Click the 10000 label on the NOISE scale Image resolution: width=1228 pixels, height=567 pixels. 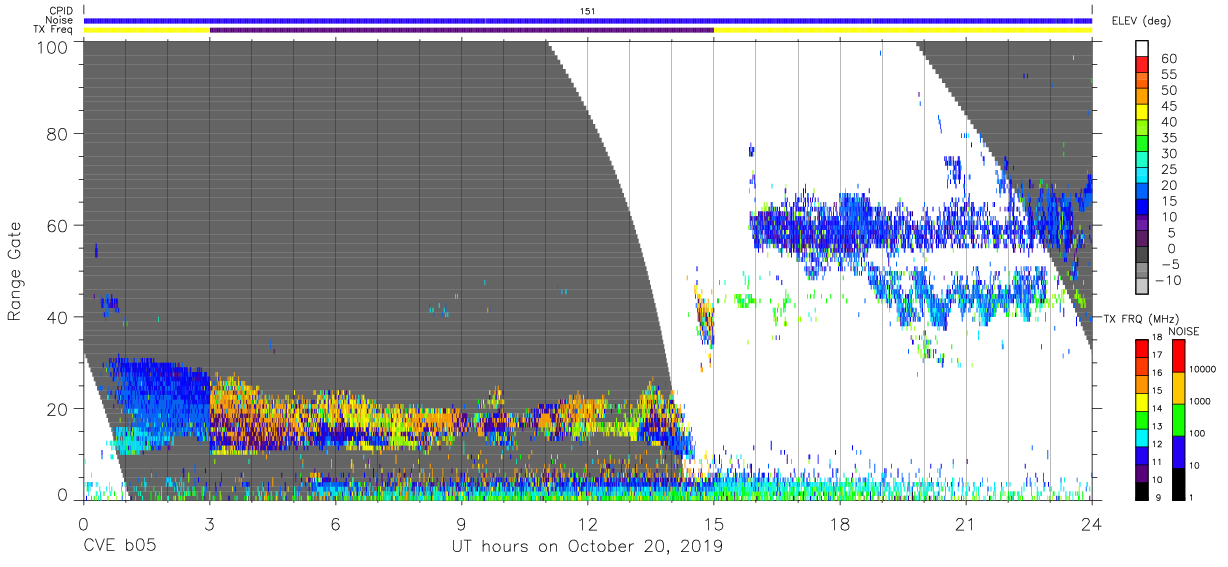point(1205,370)
